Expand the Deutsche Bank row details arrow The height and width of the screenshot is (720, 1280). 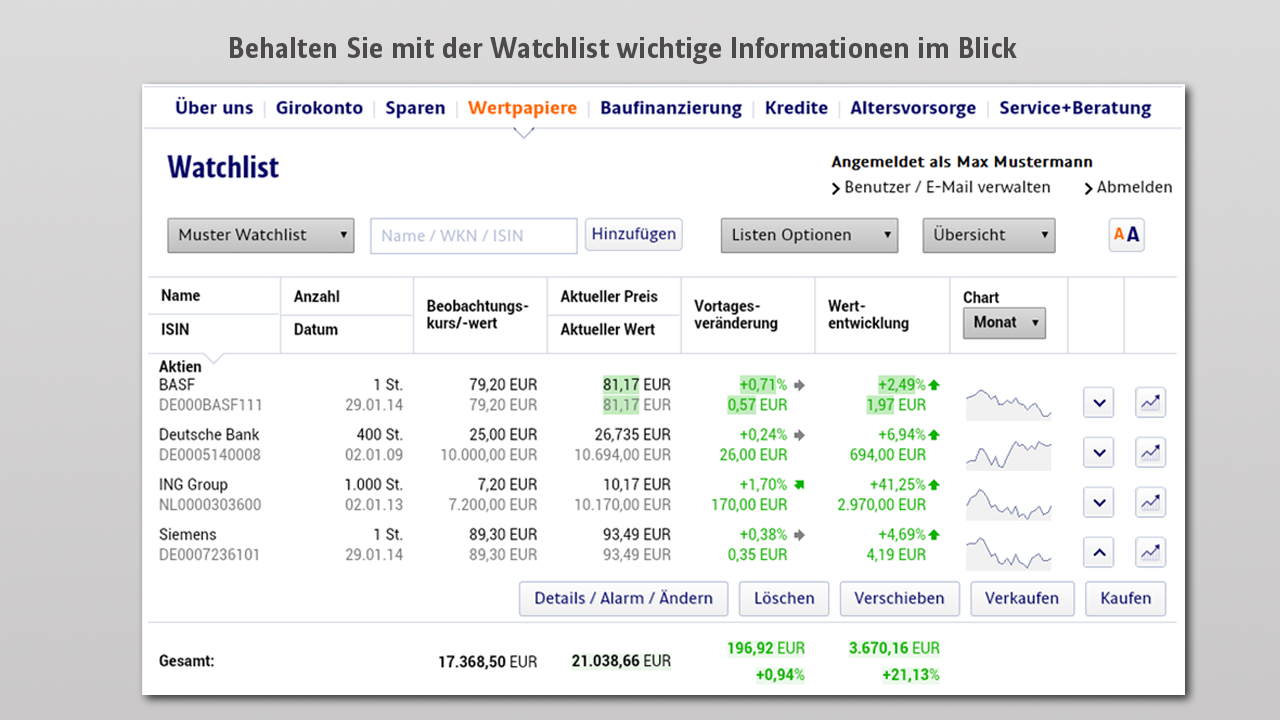tap(1099, 453)
